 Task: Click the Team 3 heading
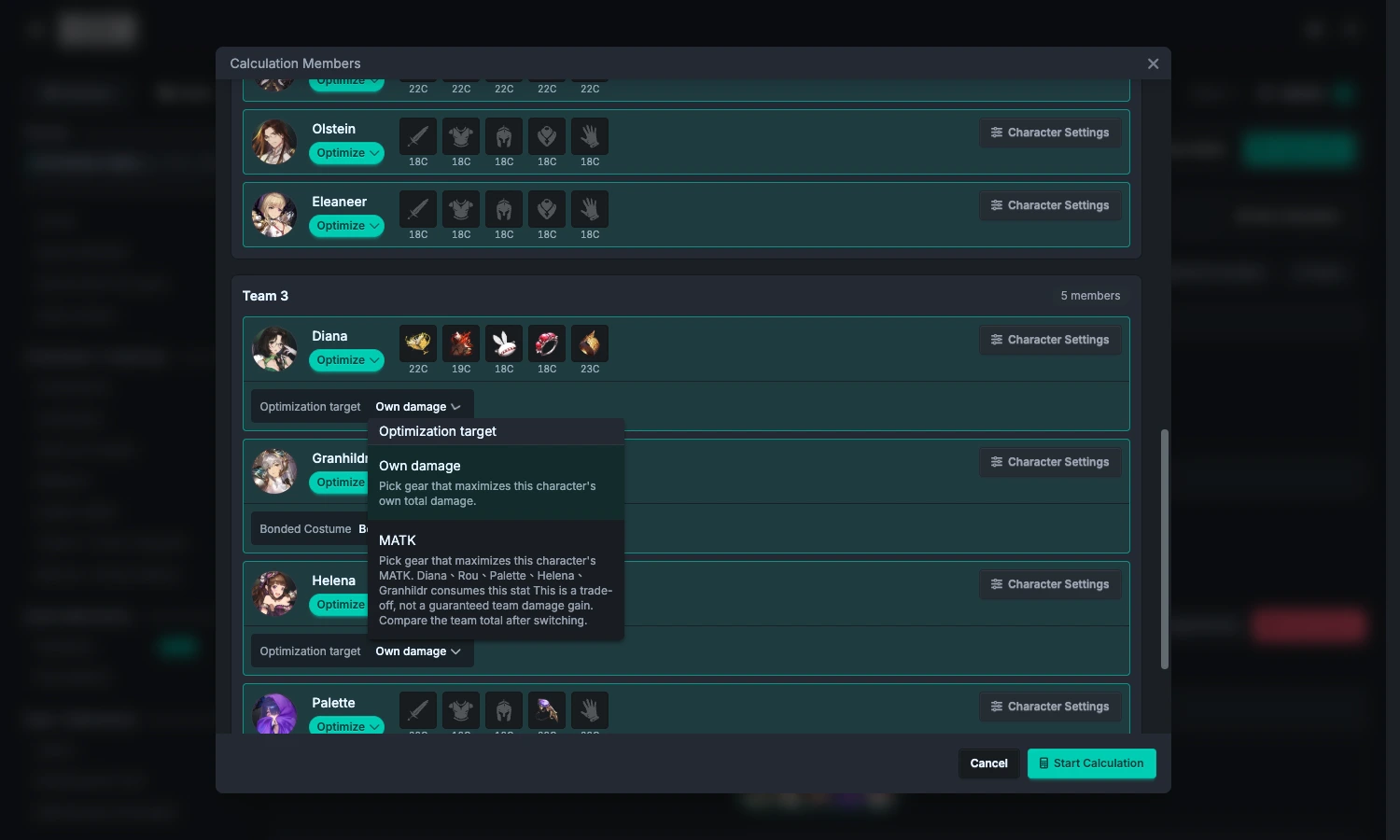coord(265,296)
